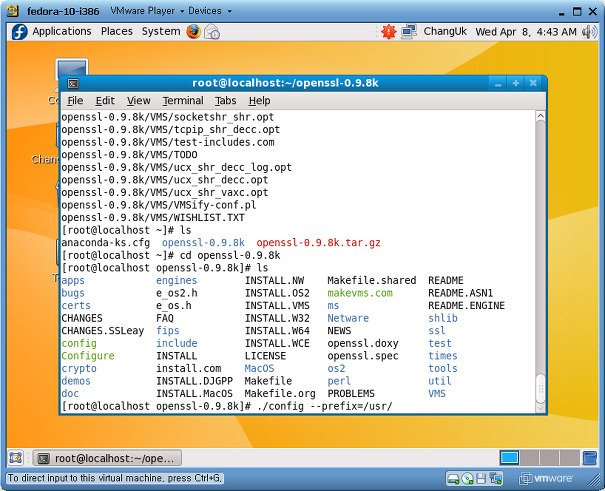Screen dimensions: 605x491
Task: Click the ChangUk user switcher
Action: click(x=445, y=31)
